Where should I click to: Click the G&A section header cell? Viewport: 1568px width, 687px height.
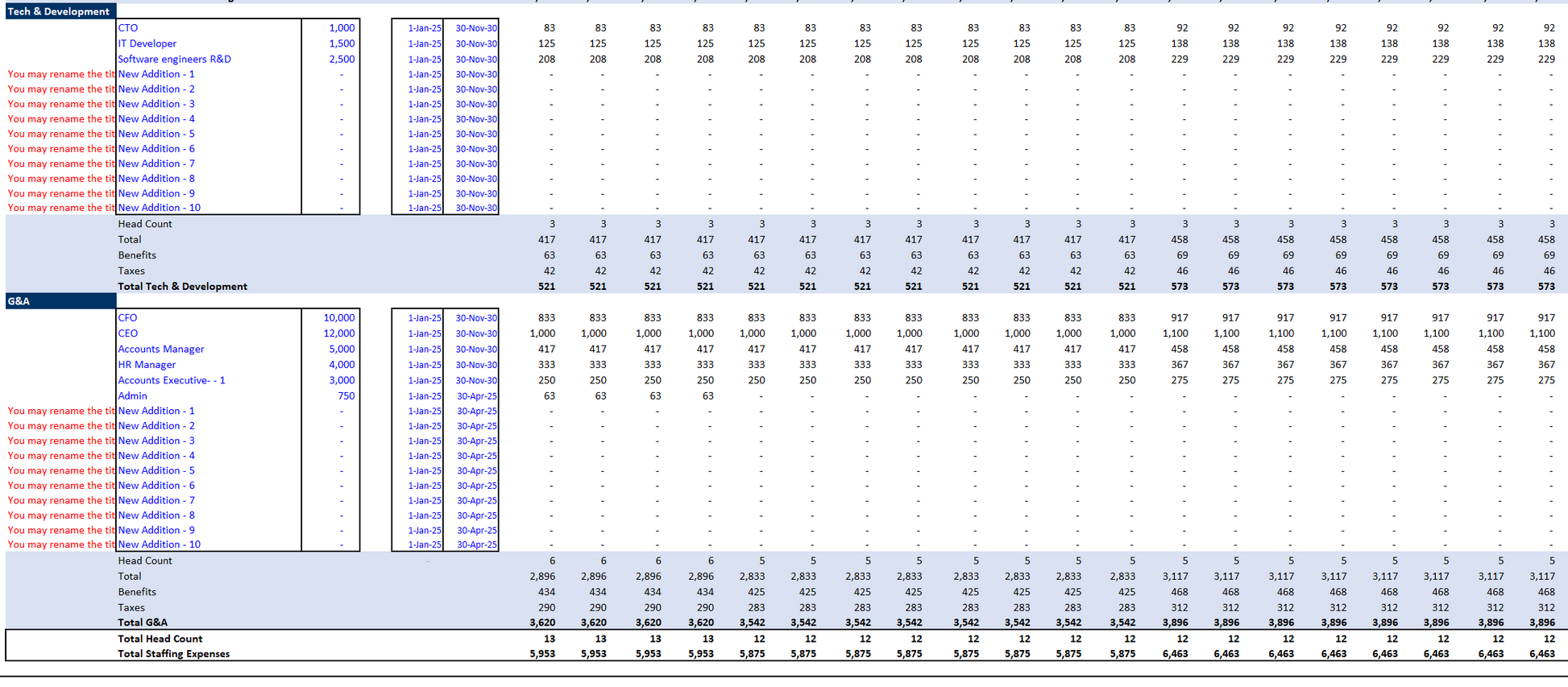[x=59, y=301]
